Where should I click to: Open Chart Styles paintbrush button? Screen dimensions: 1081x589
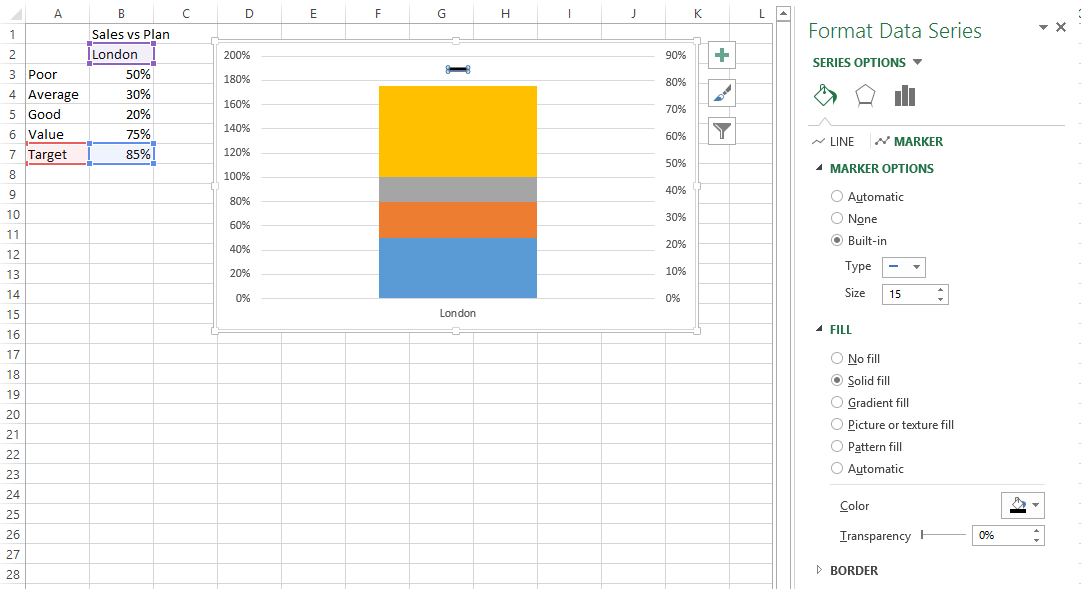[x=722, y=93]
